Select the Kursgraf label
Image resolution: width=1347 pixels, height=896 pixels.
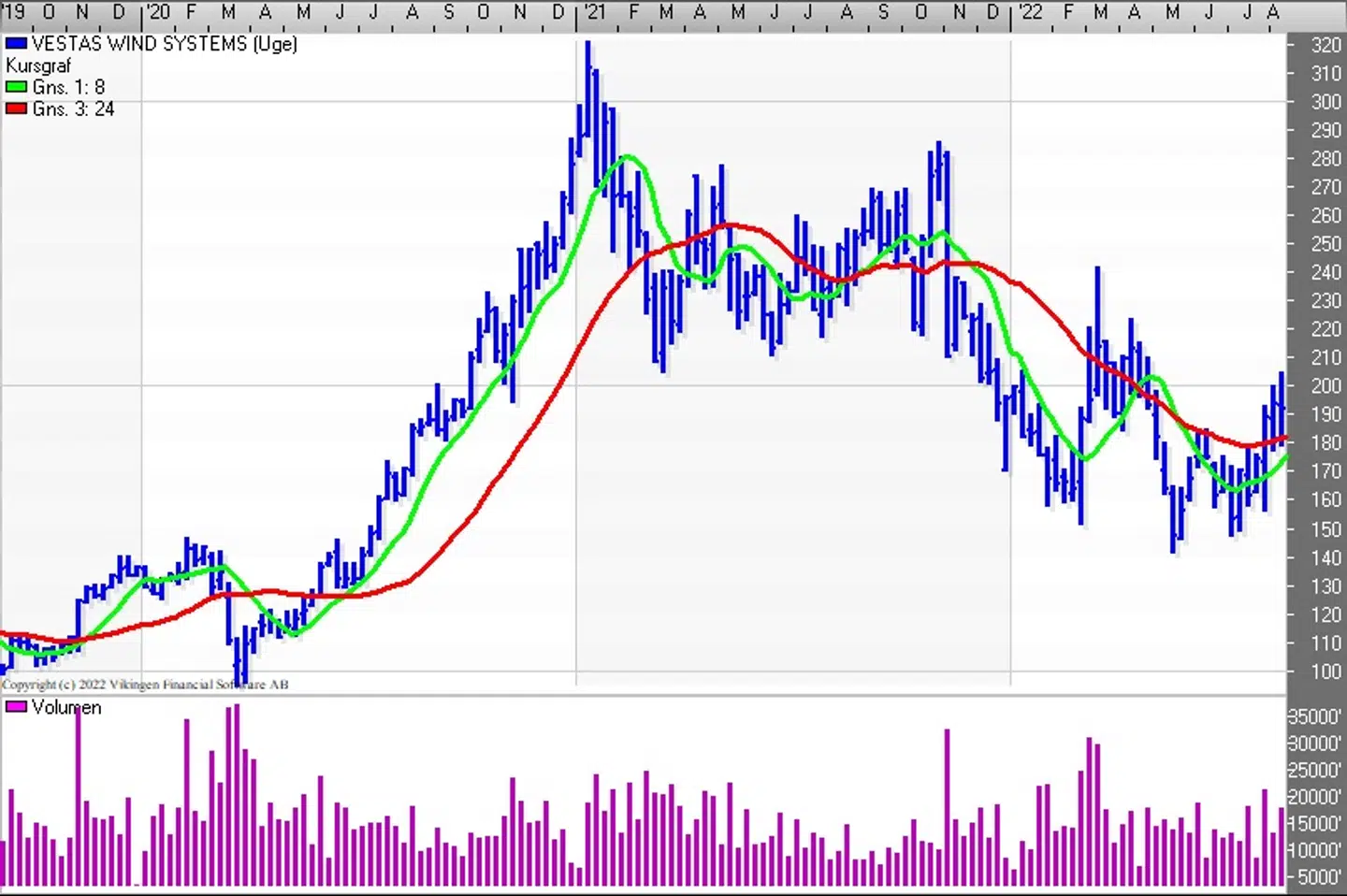(38, 65)
